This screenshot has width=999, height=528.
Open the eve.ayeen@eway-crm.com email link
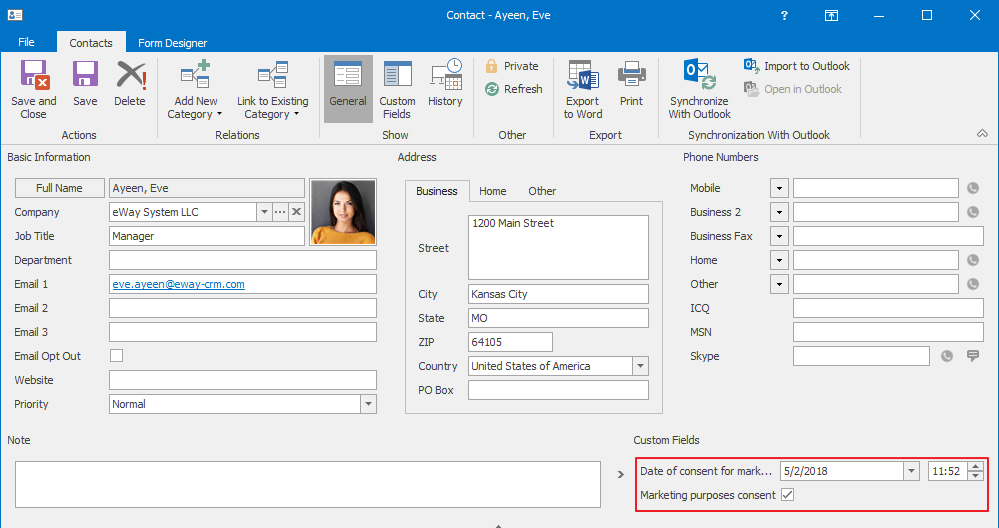click(x=179, y=284)
